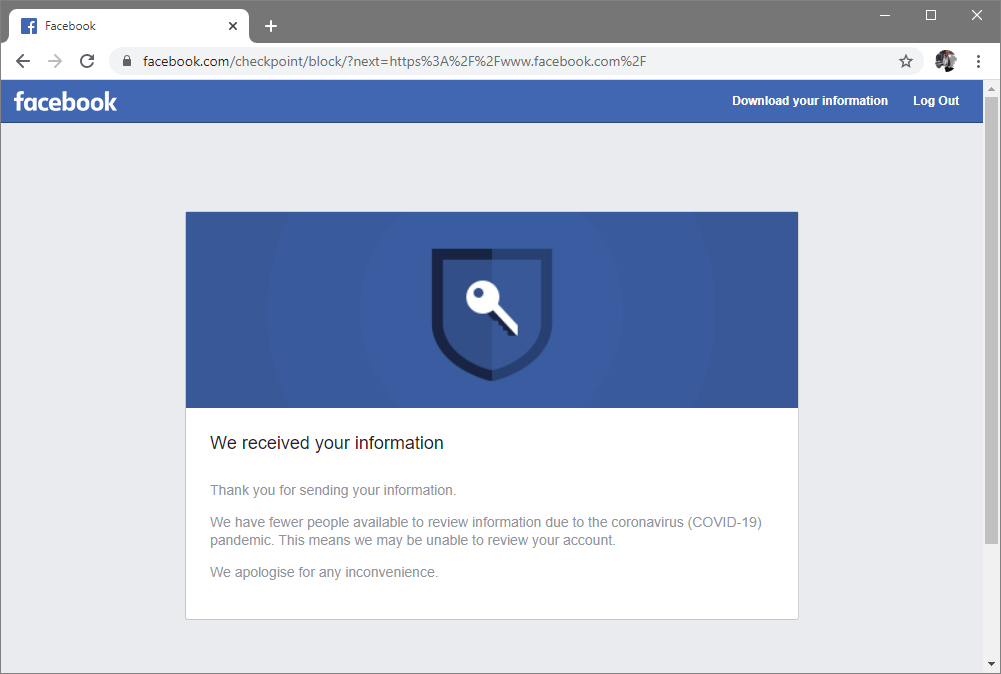1001x674 pixels.
Task: Click the scrollbar up arrow
Action: [991, 88]
